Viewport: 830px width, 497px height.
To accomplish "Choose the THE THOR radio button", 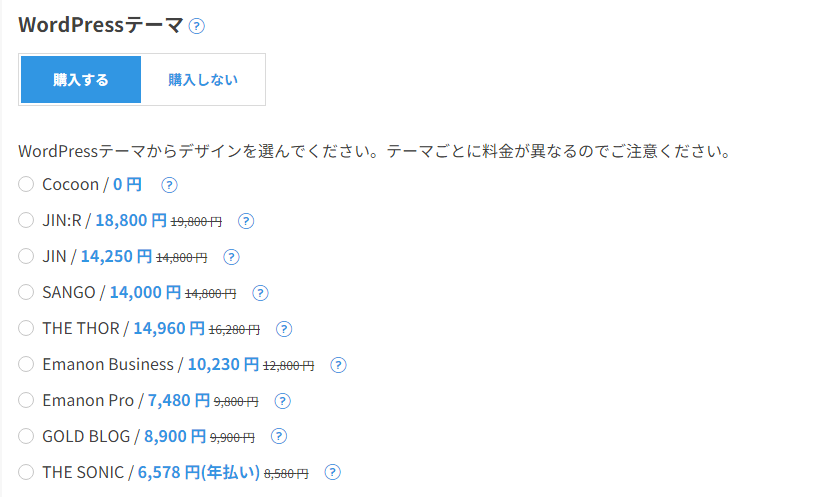I will pos(26,328).
